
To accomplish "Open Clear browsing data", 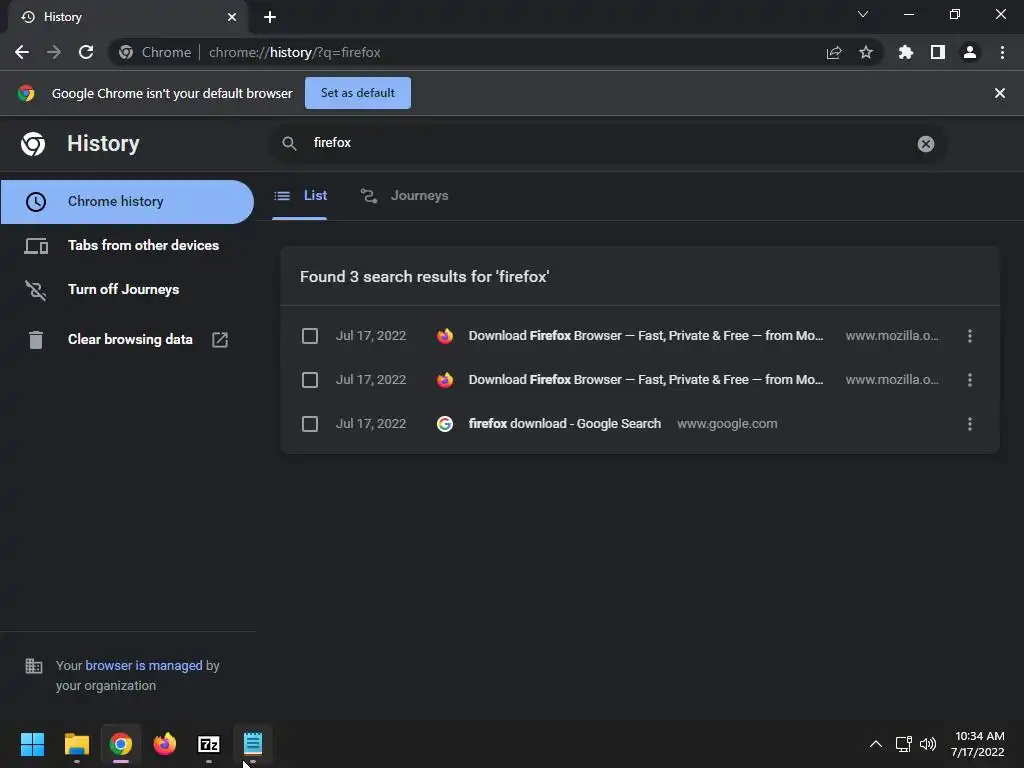I will pyautogui.click(x=127, y=340).
